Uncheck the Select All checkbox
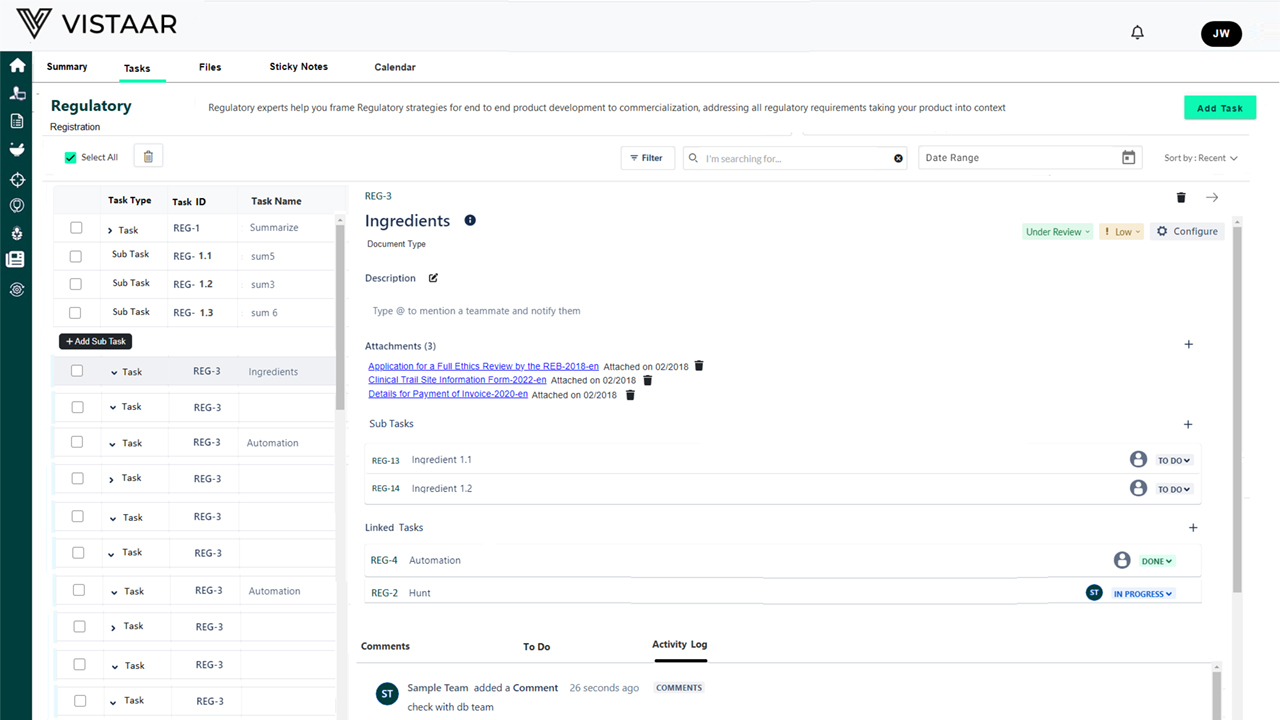1280x720 pixels. point(70,158)
